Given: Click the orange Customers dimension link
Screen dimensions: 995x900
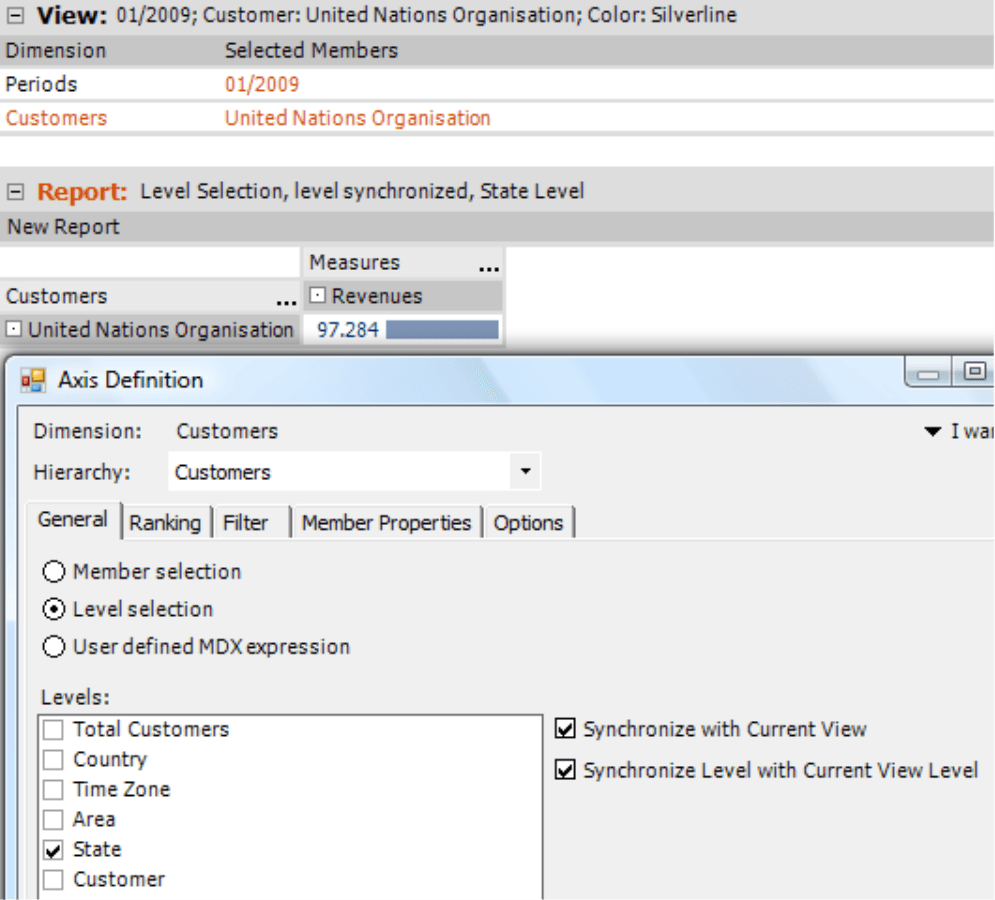Looking at the screenshot, I should (x=56, y=118).
